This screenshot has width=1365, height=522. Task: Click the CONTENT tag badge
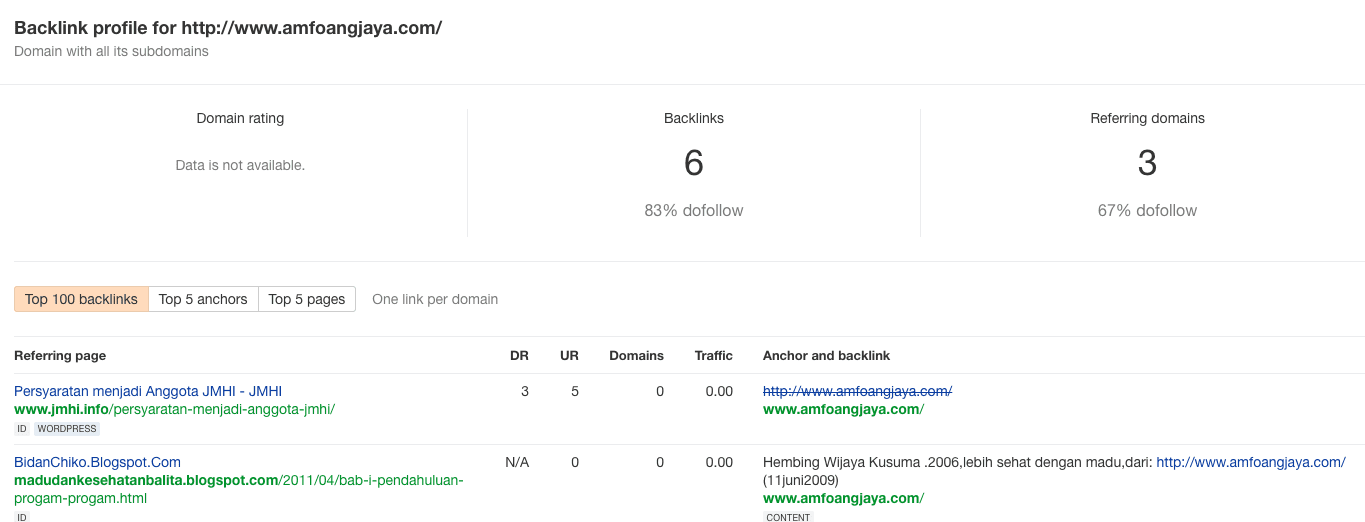pyautogui.click(x=788, y=517)
